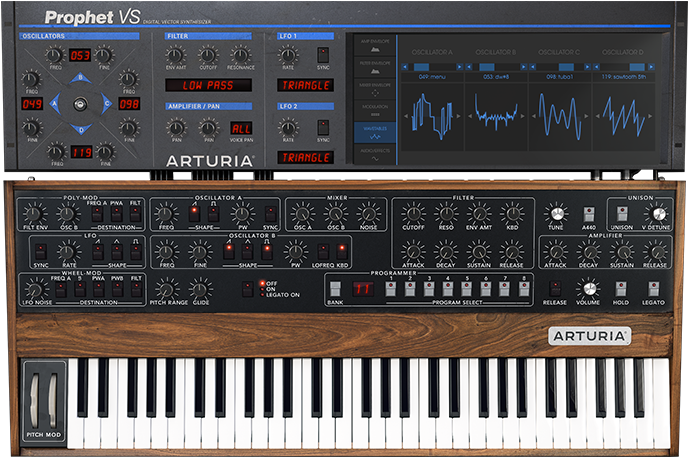Toggle LFO 1 Sync switch

(323, 55)
